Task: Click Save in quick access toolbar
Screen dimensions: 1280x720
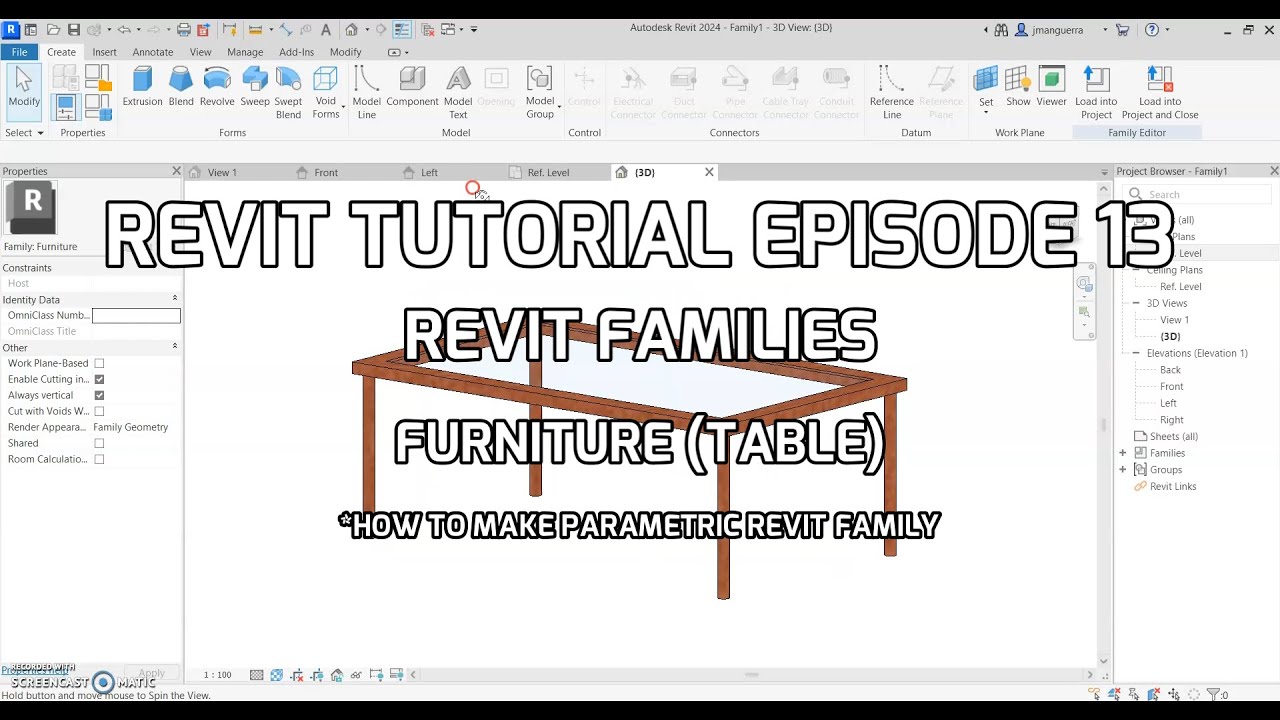Action: [74, 30]
